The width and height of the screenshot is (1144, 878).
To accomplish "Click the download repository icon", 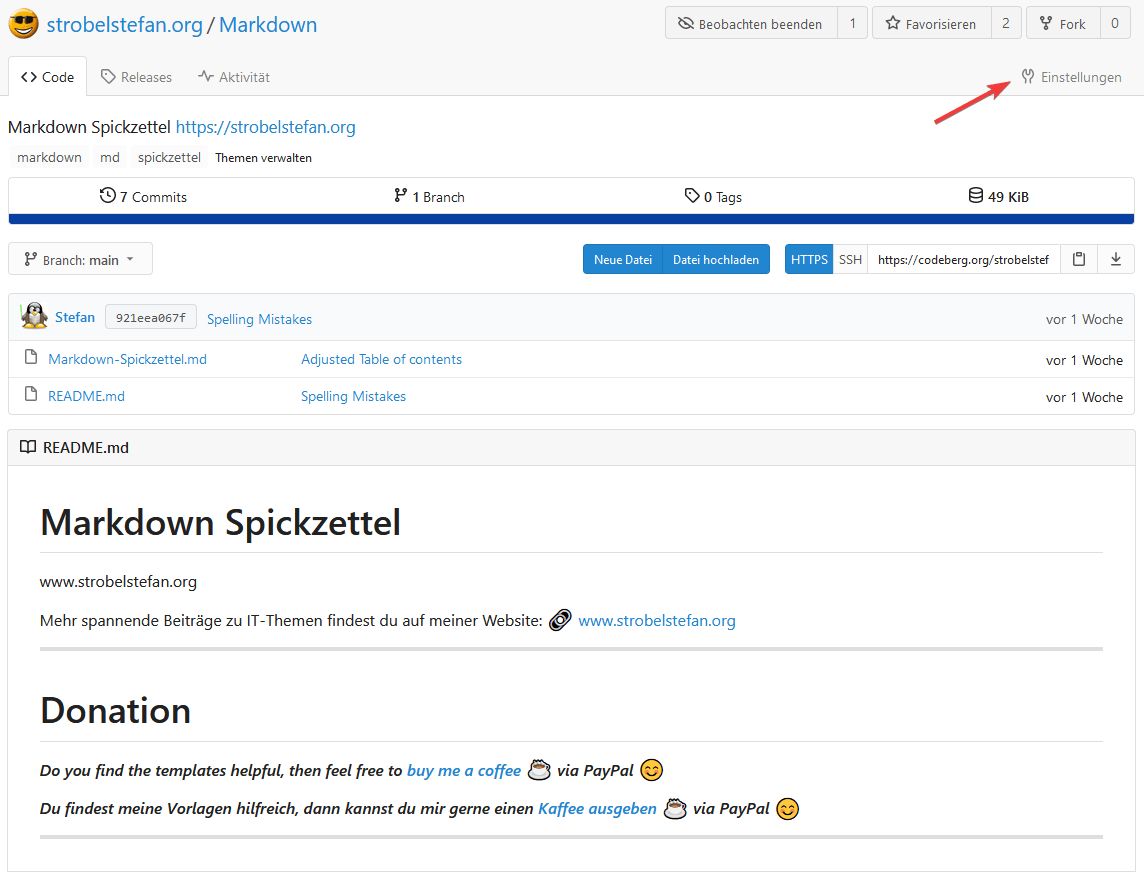I will coord(1116,259).
